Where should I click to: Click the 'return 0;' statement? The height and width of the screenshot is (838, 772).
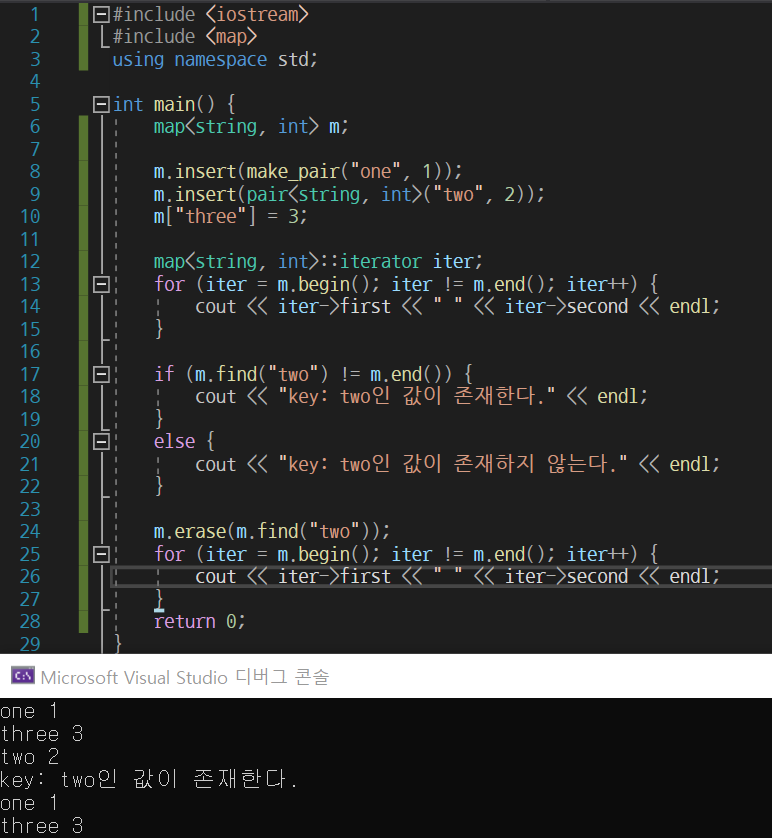199,622
